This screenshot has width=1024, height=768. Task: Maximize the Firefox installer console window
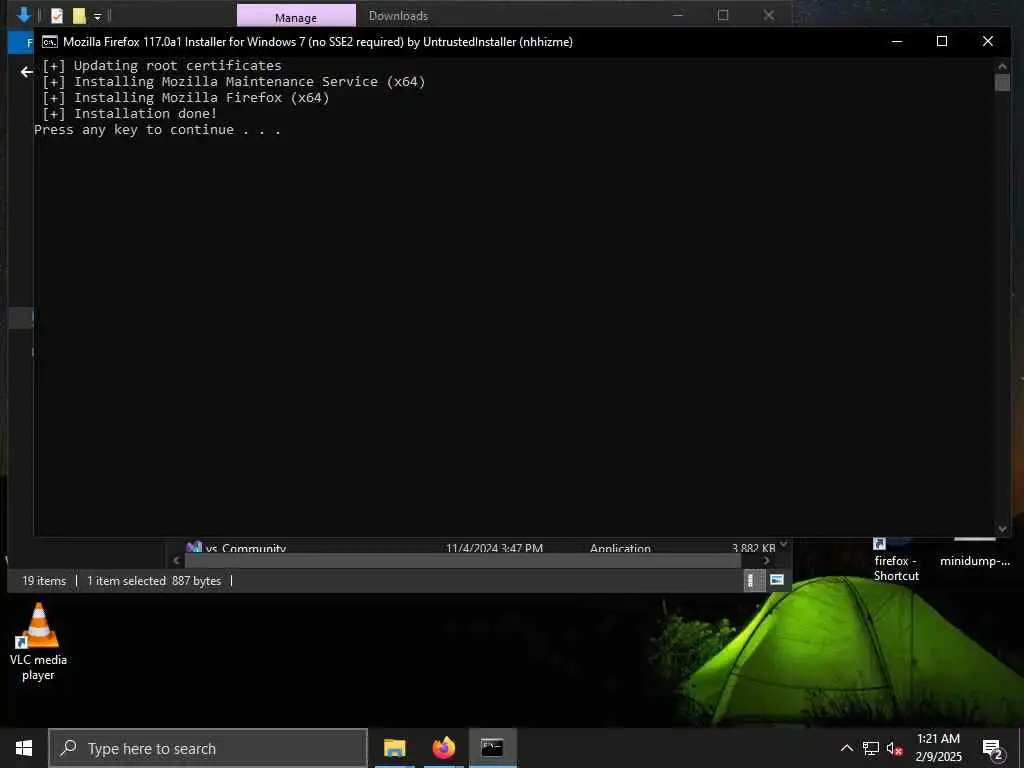click(x=942, y=41)
